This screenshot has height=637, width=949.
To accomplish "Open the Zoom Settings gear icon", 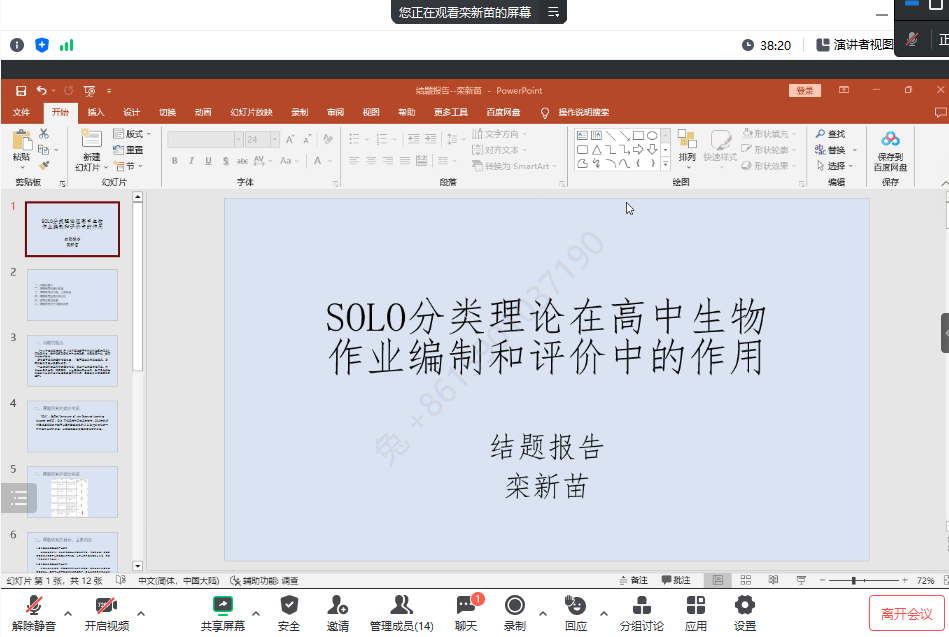I will (x=745, y=605).
